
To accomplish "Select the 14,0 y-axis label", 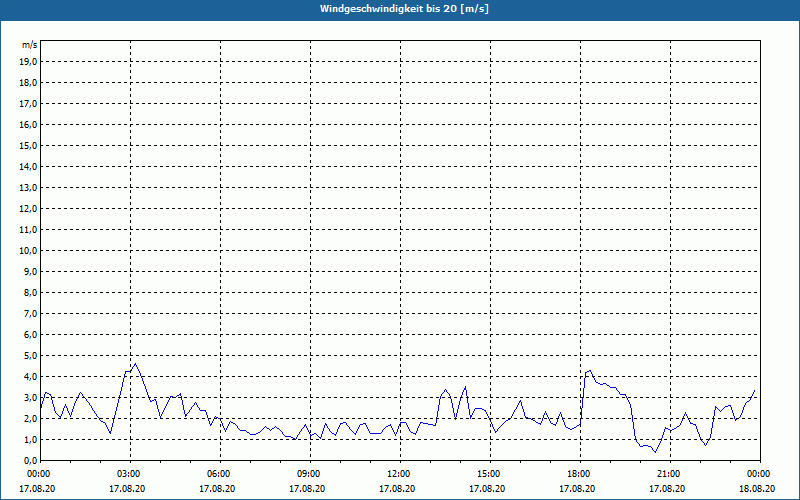I will click(29, 166).
